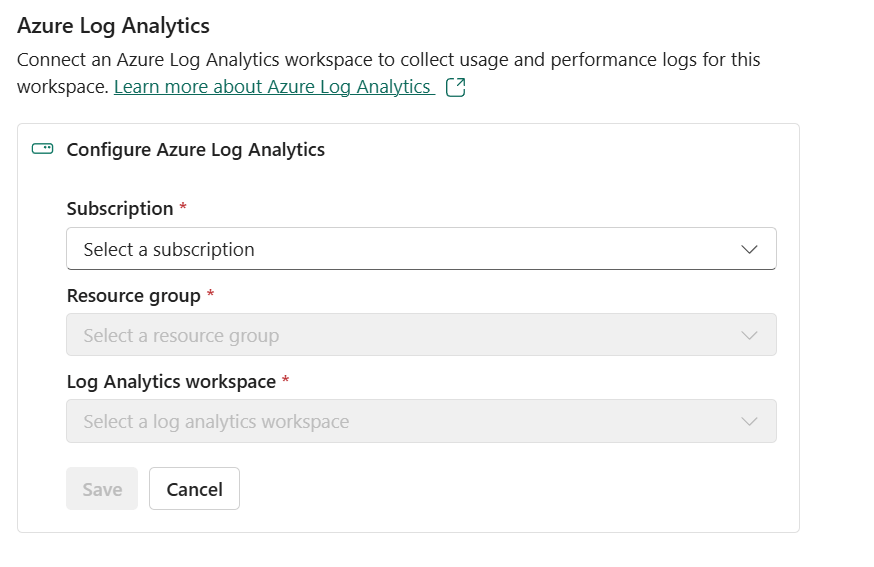This screenshot has width=874, height=567.
Task: Click the Subscription field label
Action: [x=120, y=208]
